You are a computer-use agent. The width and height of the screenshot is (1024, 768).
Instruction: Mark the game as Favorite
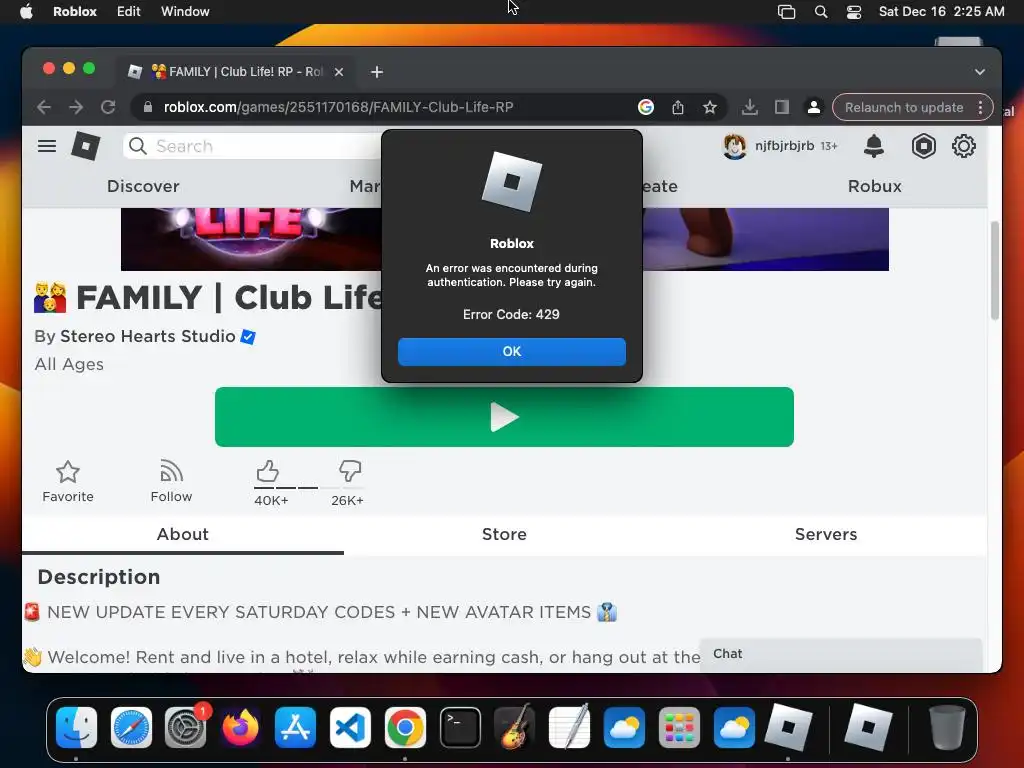68,481
